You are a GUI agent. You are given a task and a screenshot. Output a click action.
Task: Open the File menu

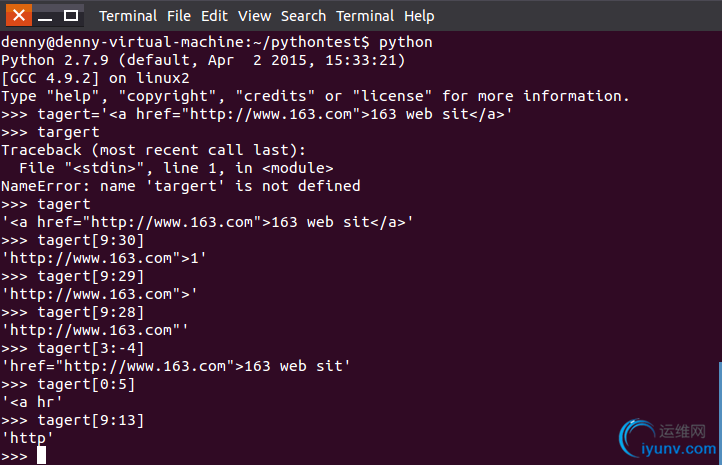[179, 16]
